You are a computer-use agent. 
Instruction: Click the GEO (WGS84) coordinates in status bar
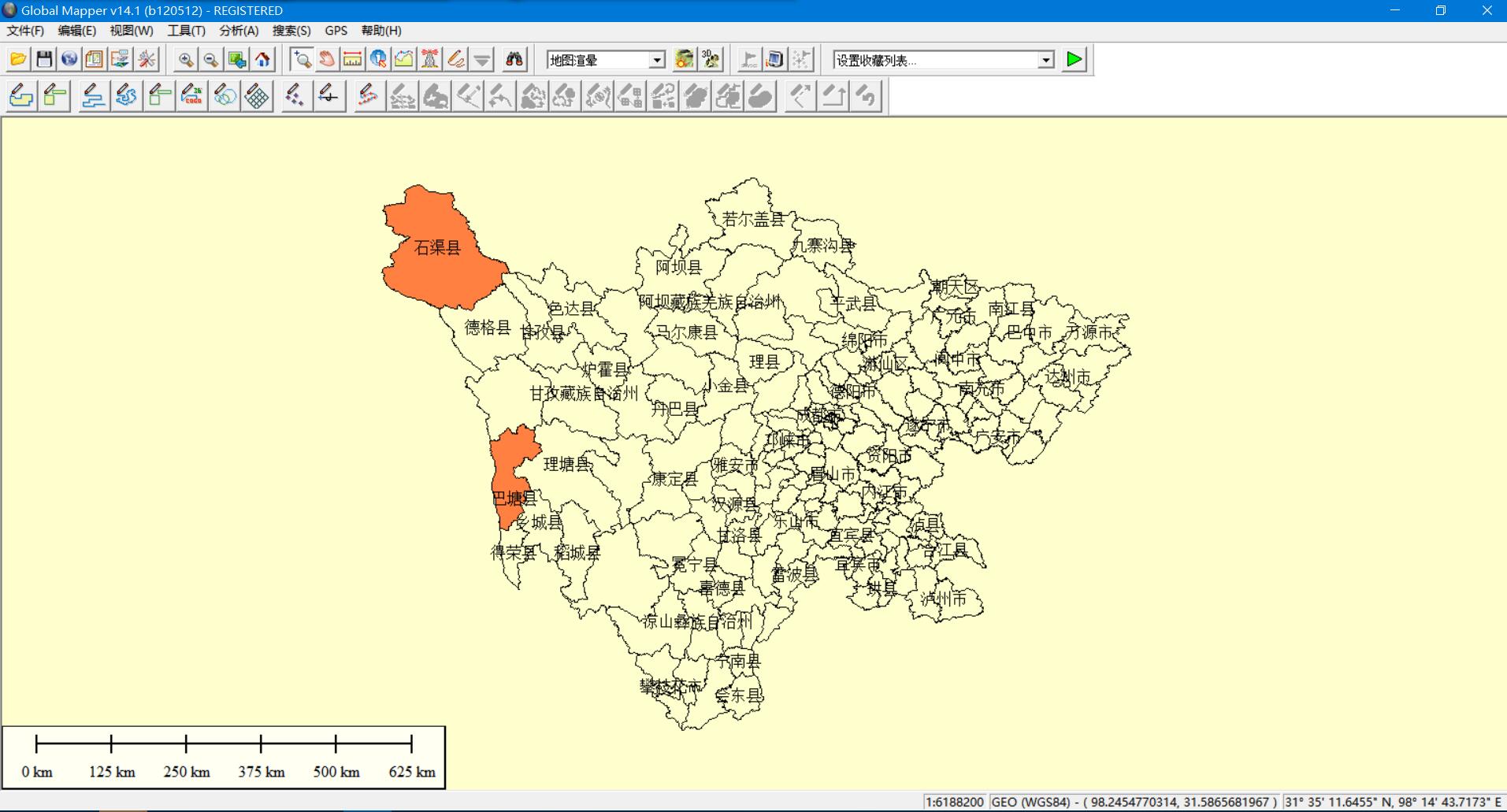[1134, 802]
